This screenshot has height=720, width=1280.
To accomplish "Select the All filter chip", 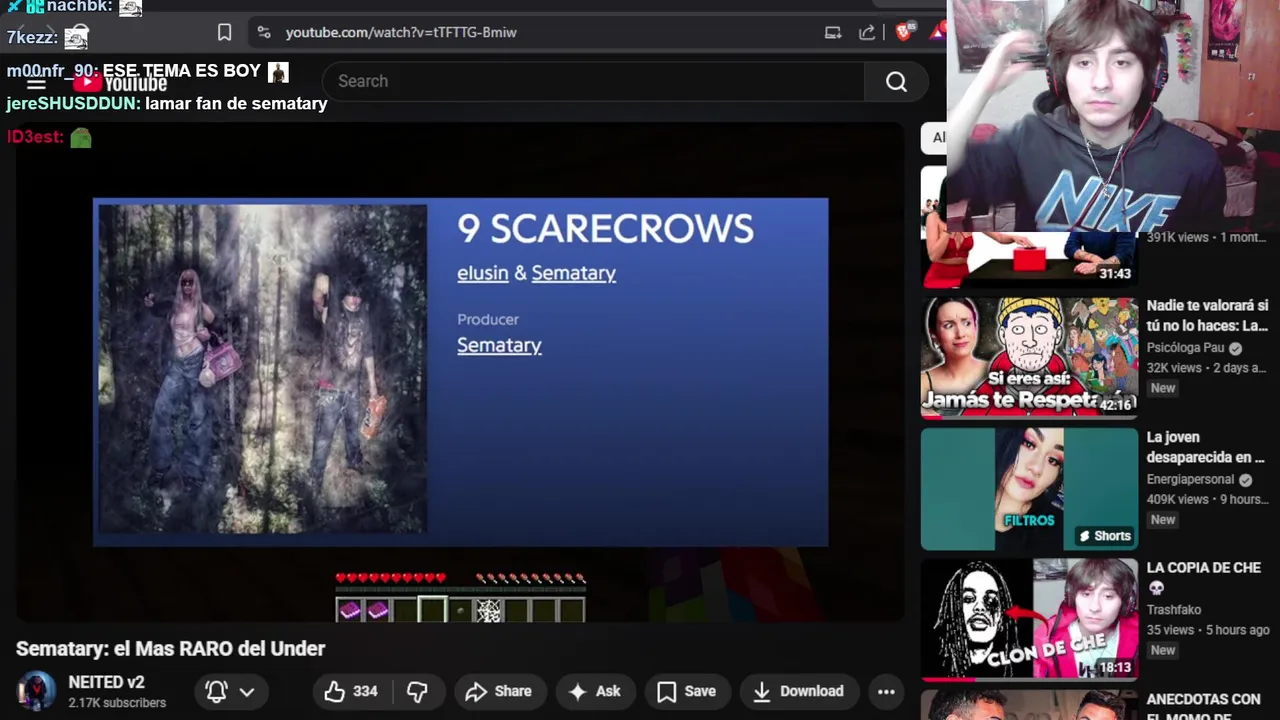I will [x=937, y=138].
